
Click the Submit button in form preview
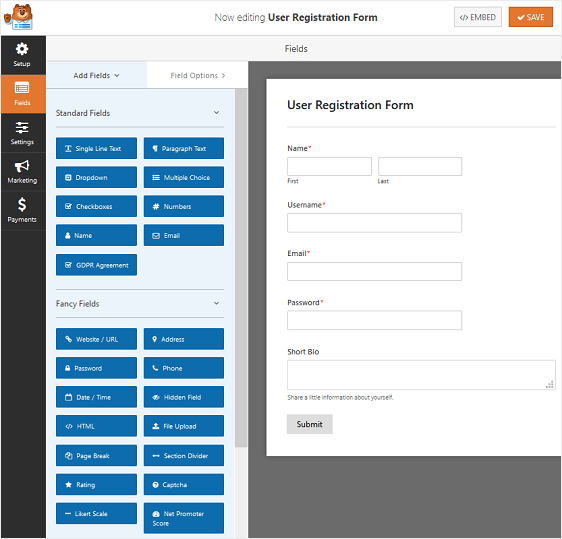click(x=309, y=424)
